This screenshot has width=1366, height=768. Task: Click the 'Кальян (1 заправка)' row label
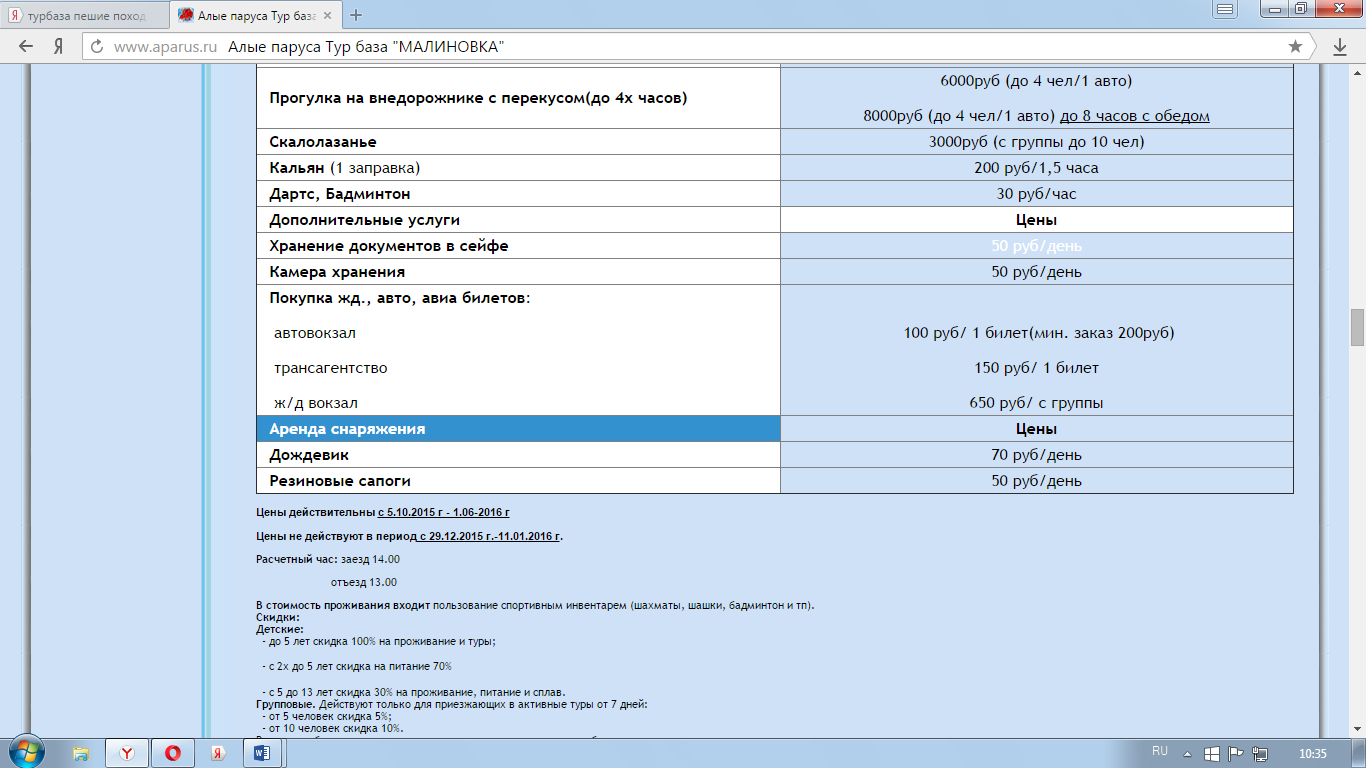click(345, 168)
